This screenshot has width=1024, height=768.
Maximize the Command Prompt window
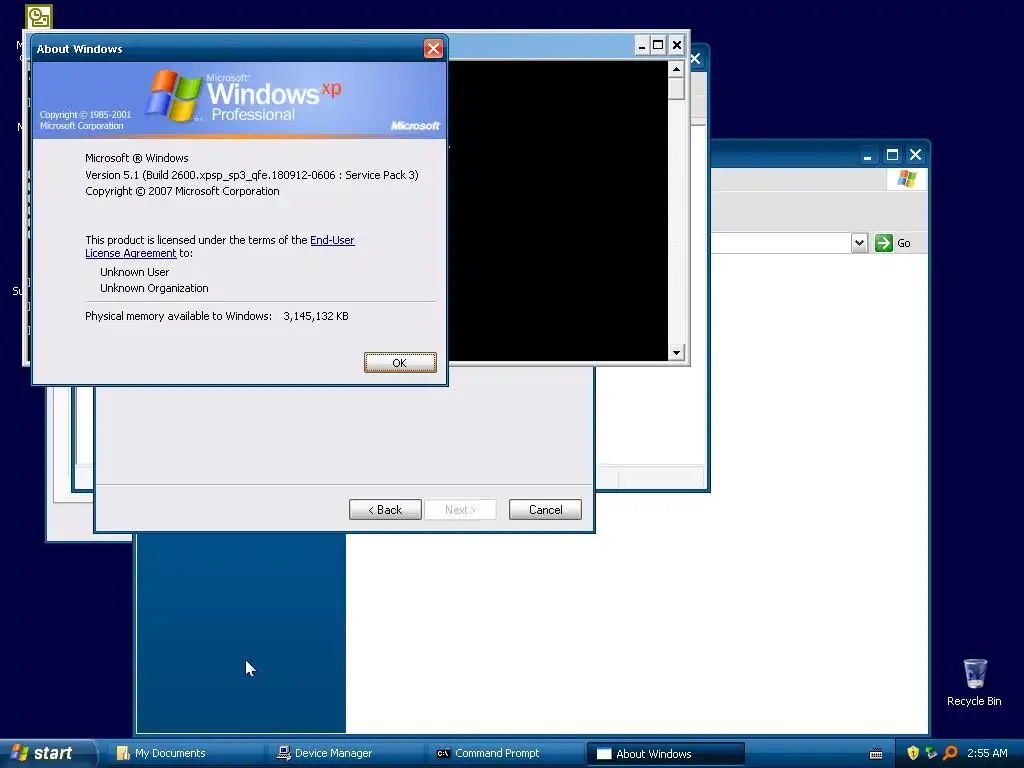(x=658, y=45)
